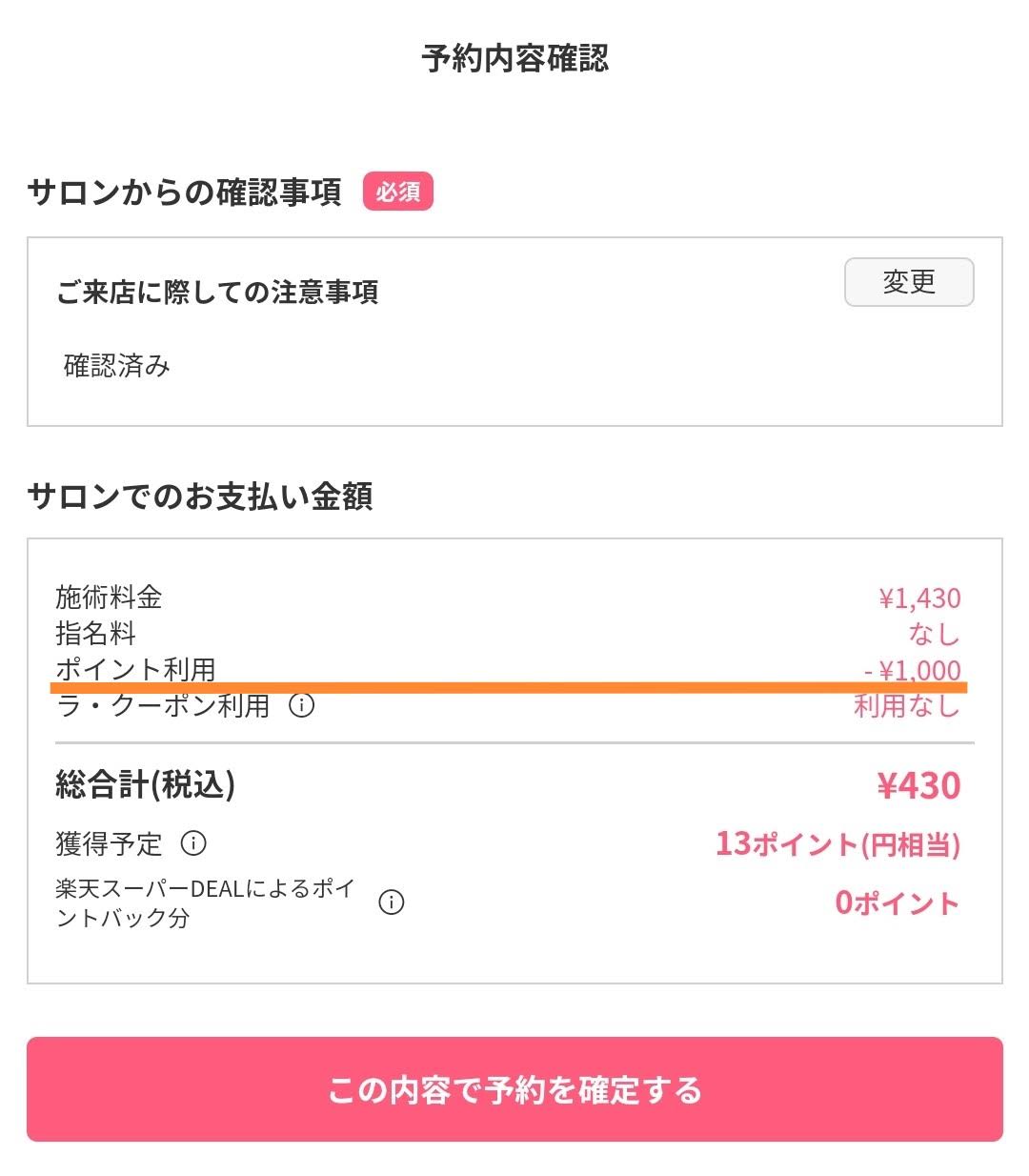
Task: Click the 13ポイント(円相当) value
Action: coord(837,844)
